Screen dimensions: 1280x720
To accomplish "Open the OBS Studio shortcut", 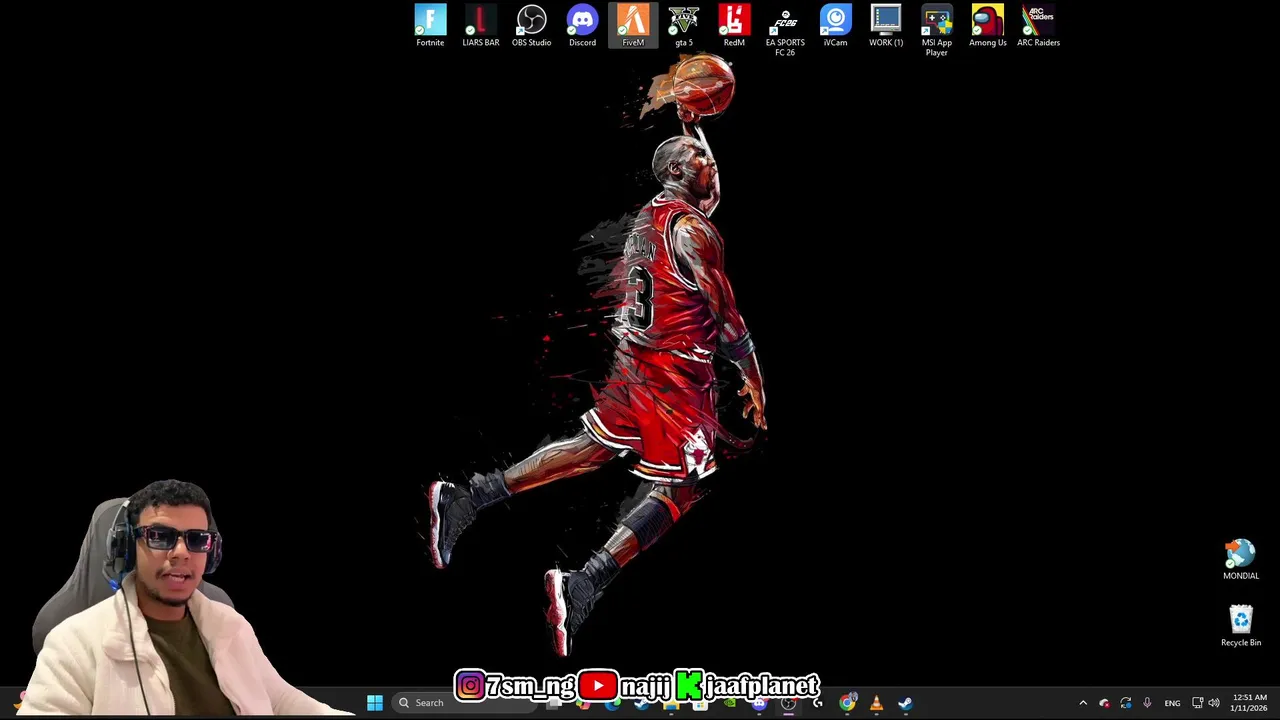I will click(x=532, y=25).
